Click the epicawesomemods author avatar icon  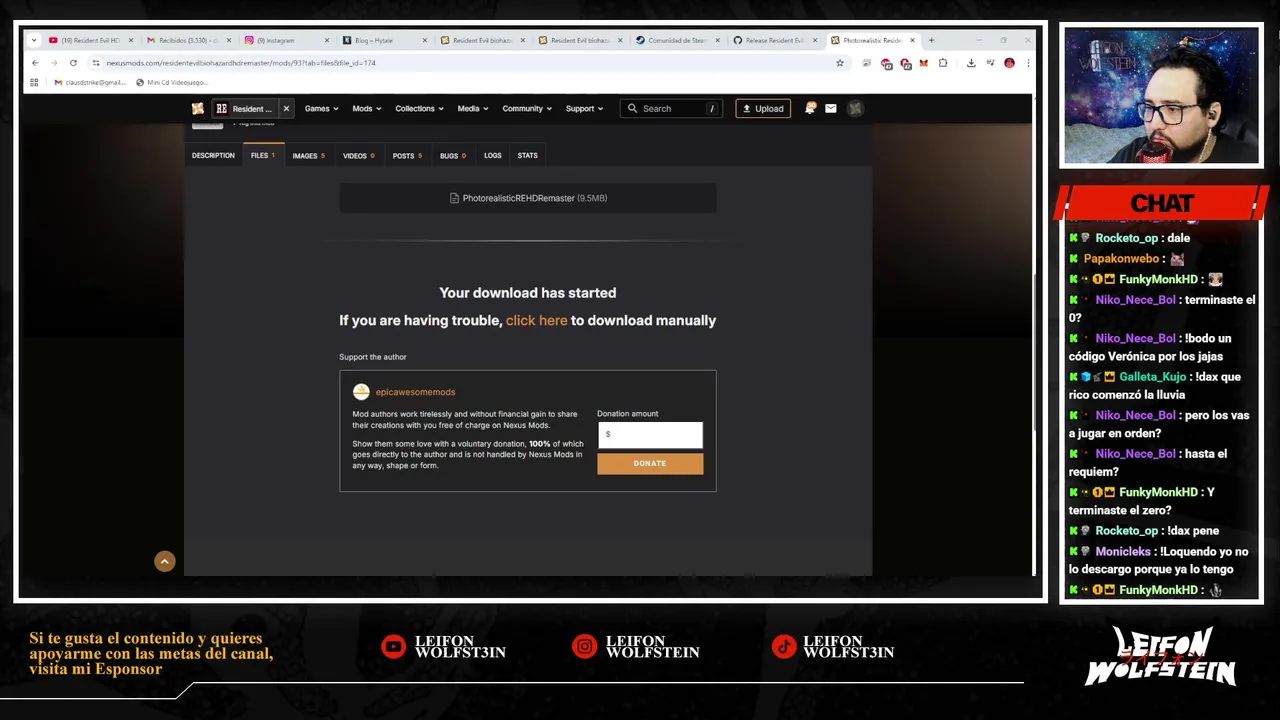click(361, 392)
